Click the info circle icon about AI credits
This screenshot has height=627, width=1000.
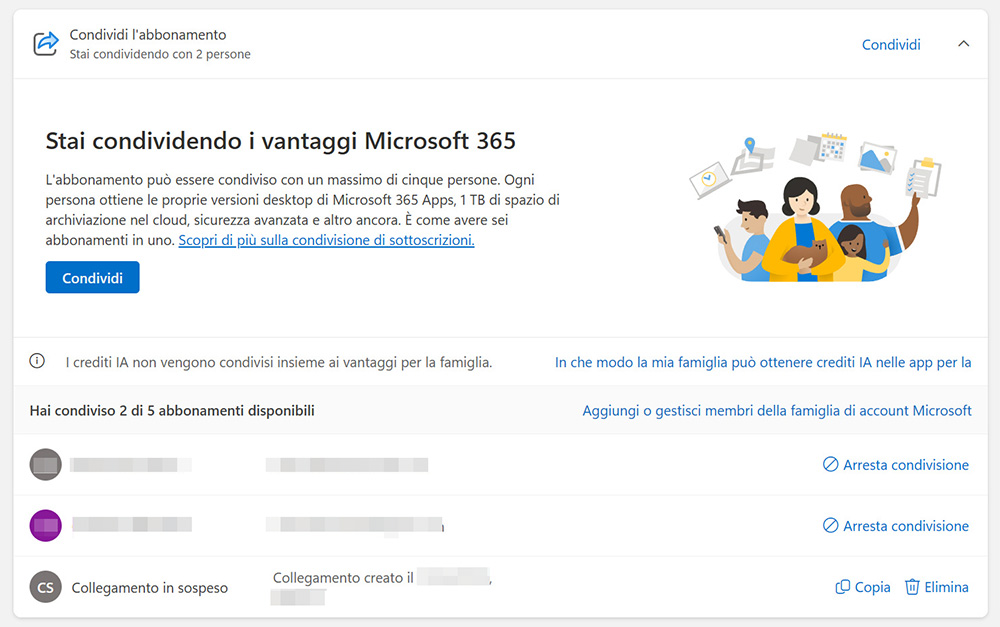click(x=37, y=360)
